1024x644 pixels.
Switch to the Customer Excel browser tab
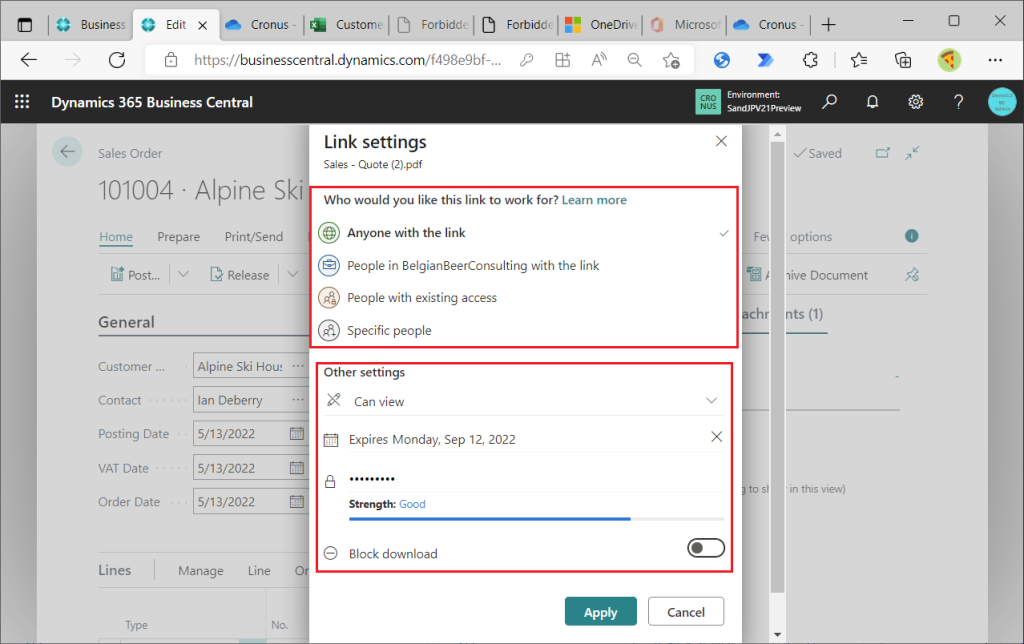click(x=346, y=25)
